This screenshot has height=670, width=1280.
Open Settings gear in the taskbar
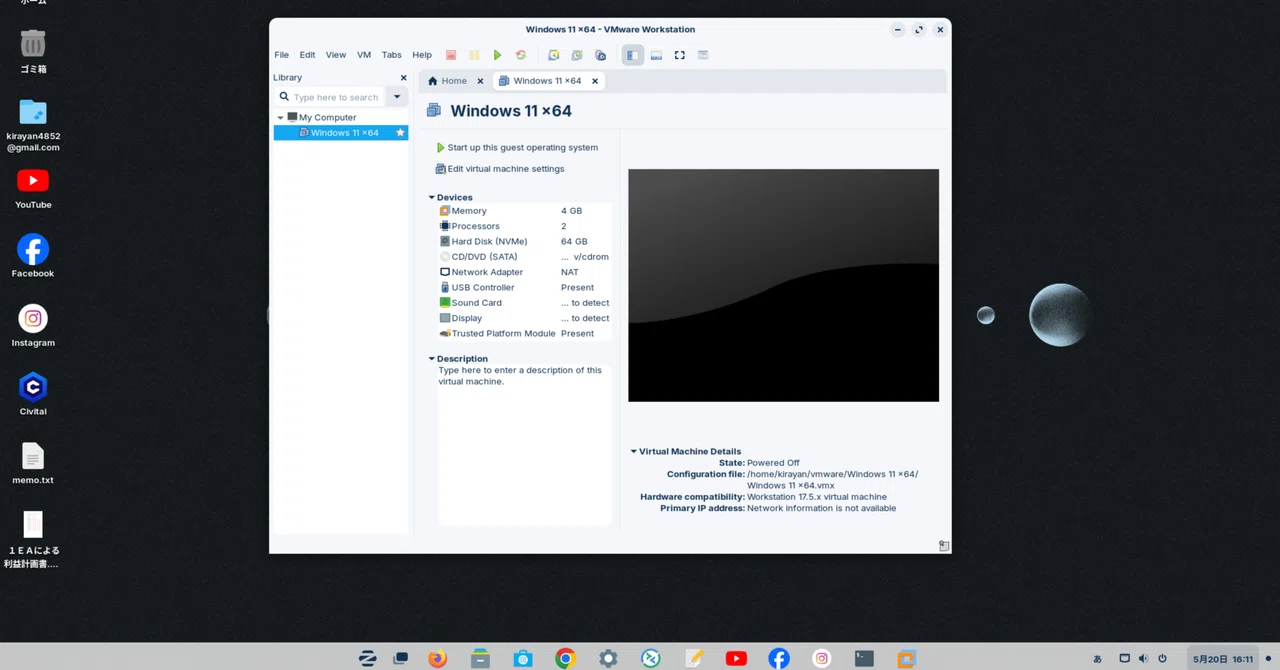608,658
